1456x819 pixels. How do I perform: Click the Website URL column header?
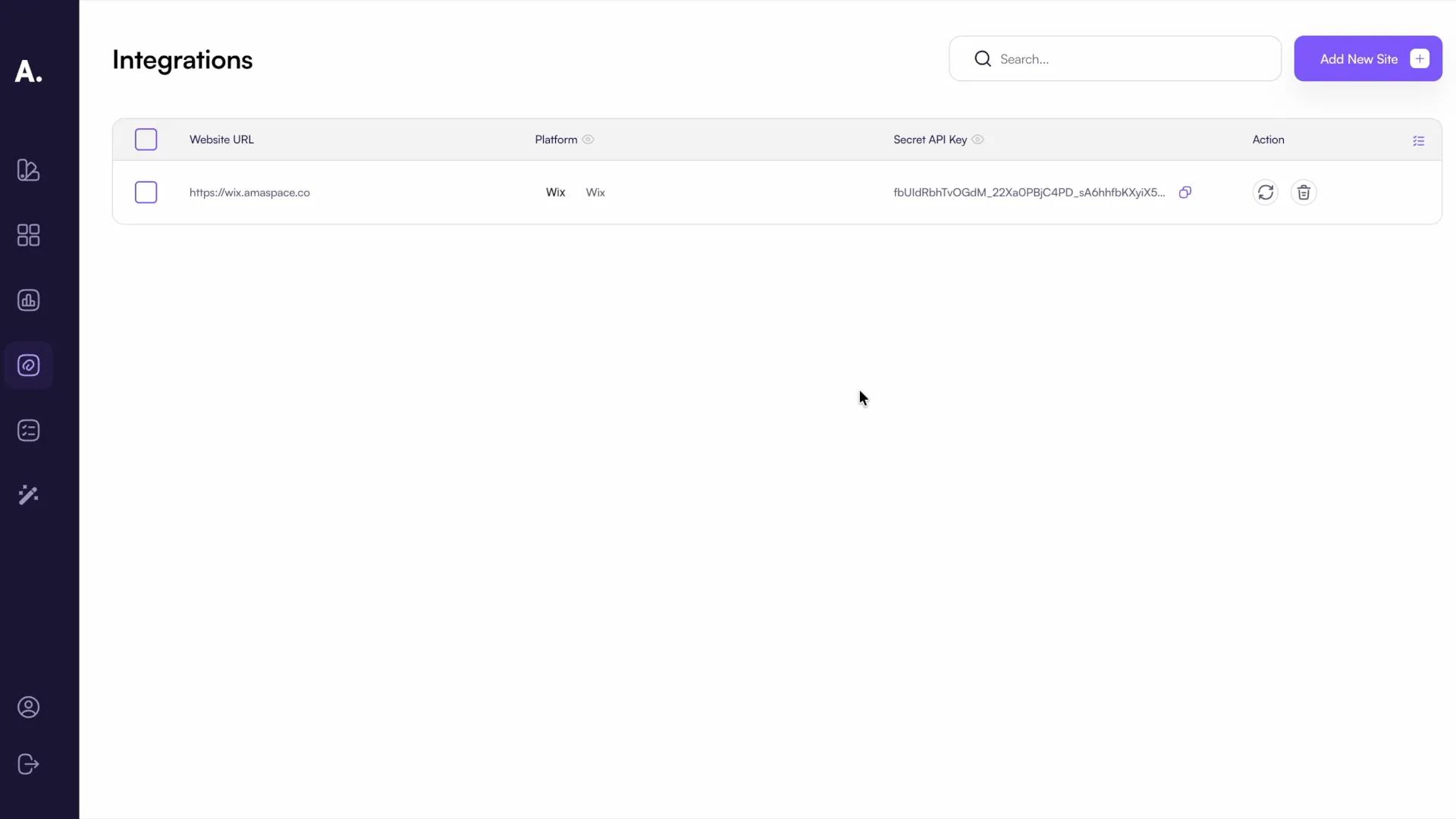click(221, 140)
